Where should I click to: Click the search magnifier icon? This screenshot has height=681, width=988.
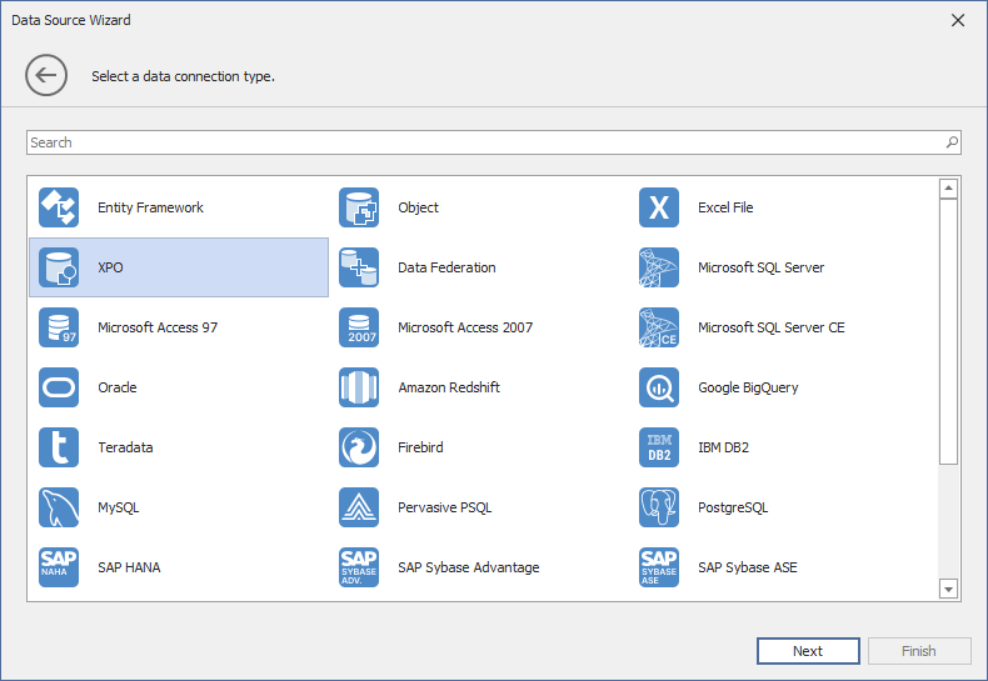pyautogui.click(x=952, y=143)
